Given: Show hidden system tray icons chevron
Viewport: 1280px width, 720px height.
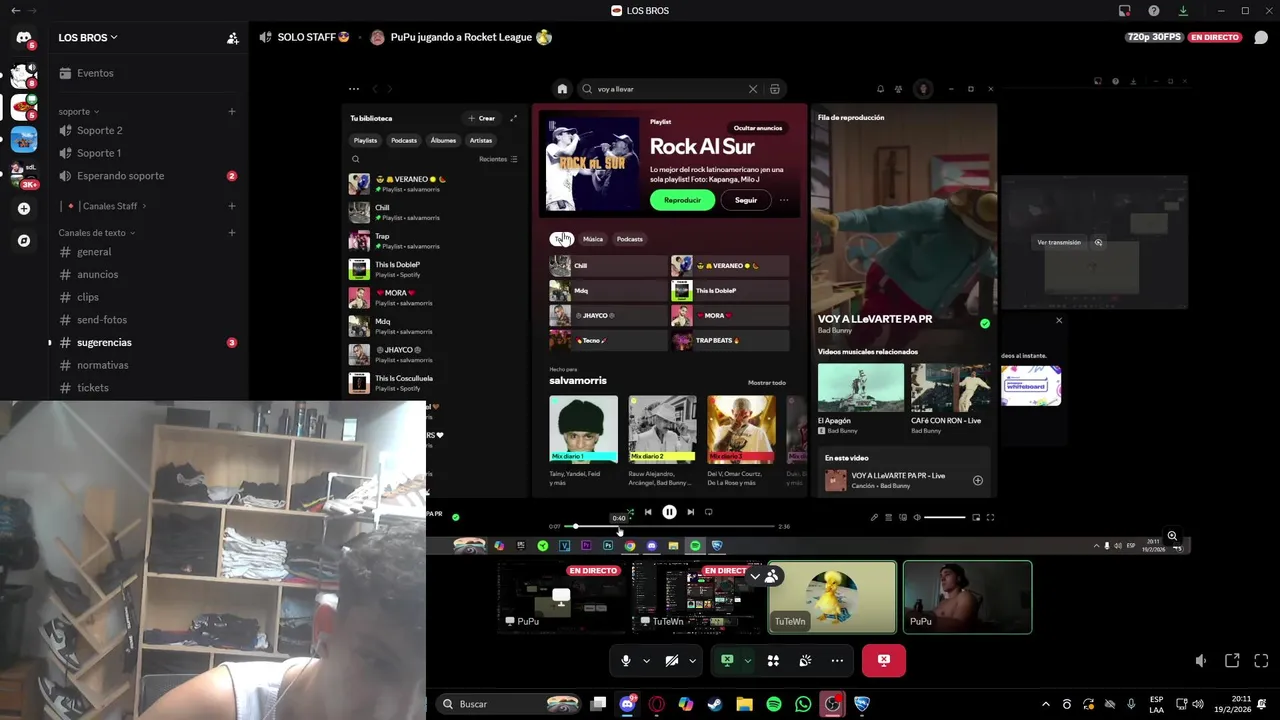Looking at the screenshot, I should (x=1046, y=704).
